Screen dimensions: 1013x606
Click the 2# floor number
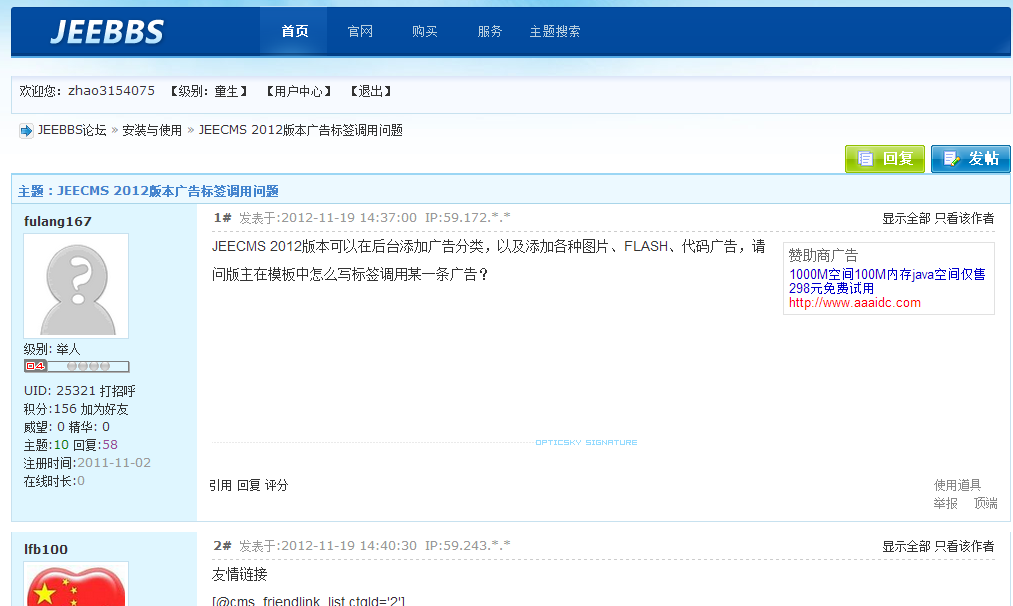point(222,546)
